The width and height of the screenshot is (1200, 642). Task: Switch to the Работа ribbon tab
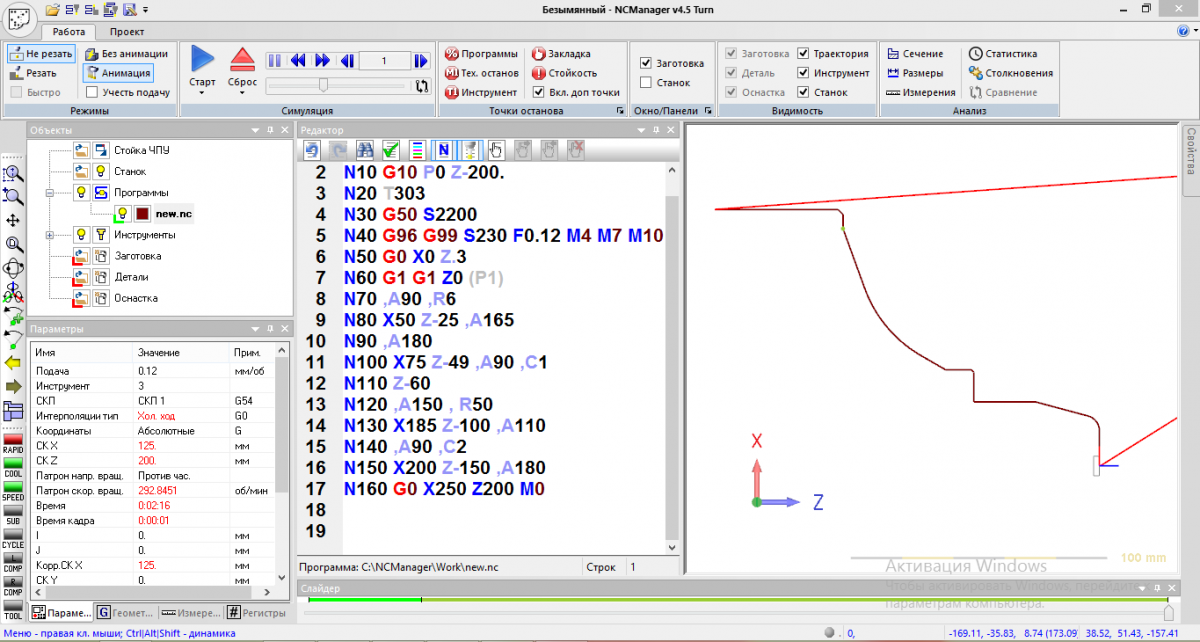tap(69, 32)
